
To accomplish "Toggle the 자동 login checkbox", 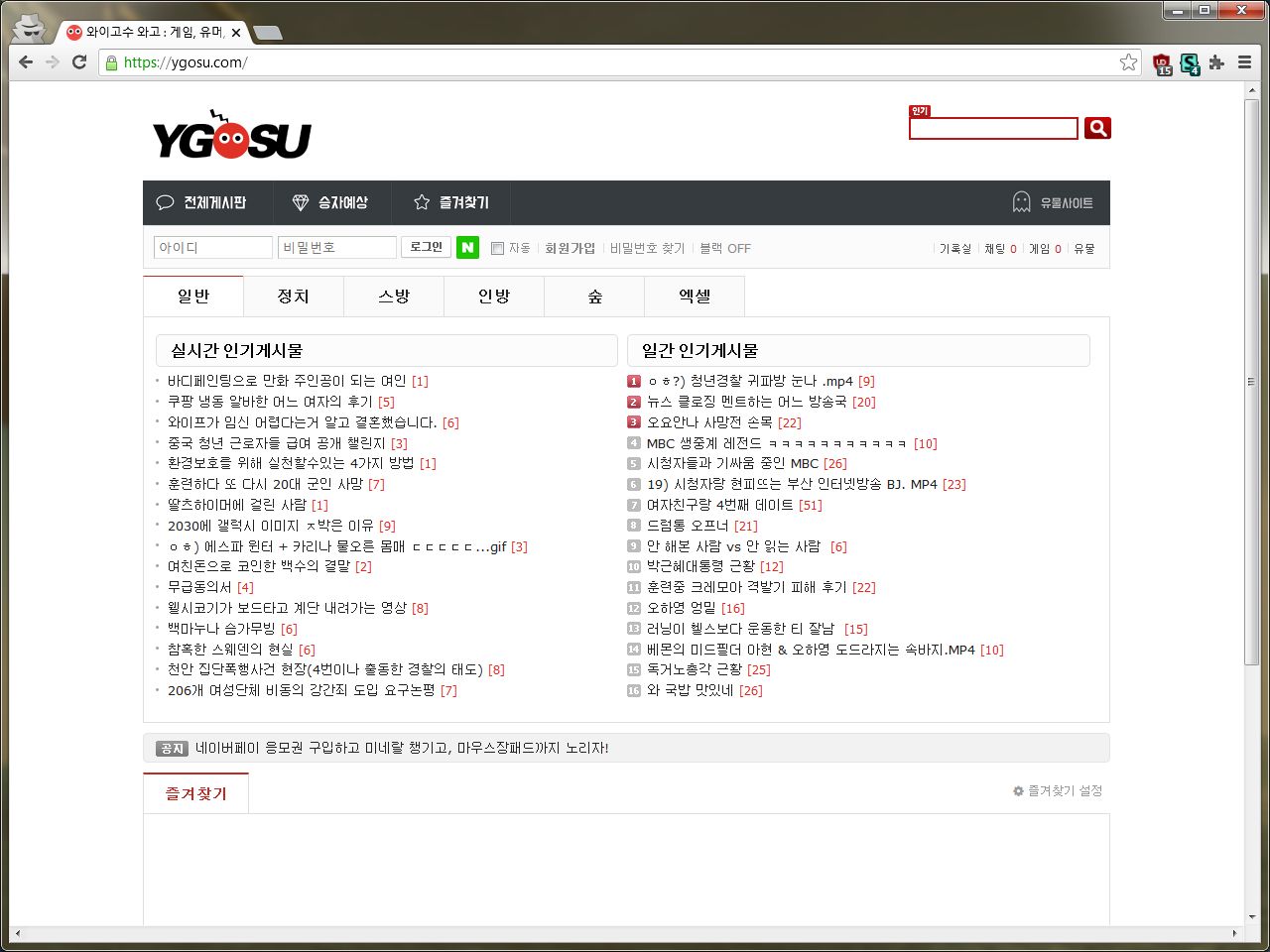I will 497,248.
